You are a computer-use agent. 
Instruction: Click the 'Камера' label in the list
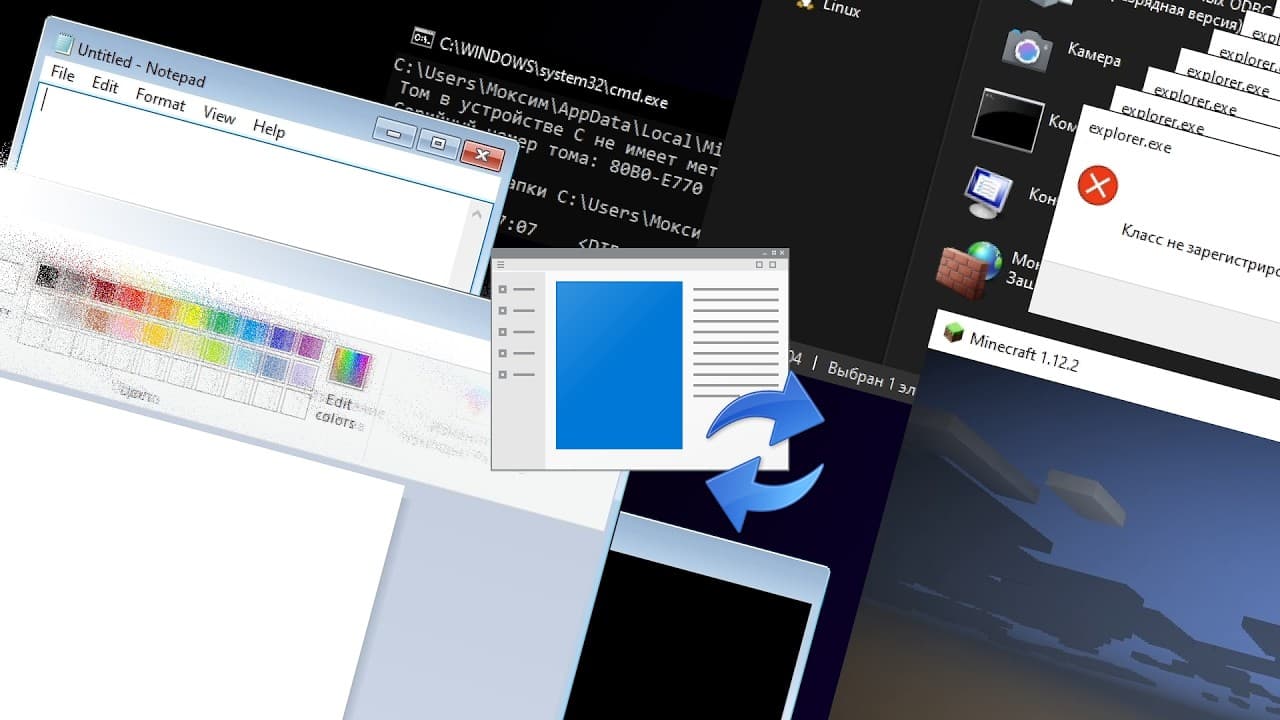1094,54
